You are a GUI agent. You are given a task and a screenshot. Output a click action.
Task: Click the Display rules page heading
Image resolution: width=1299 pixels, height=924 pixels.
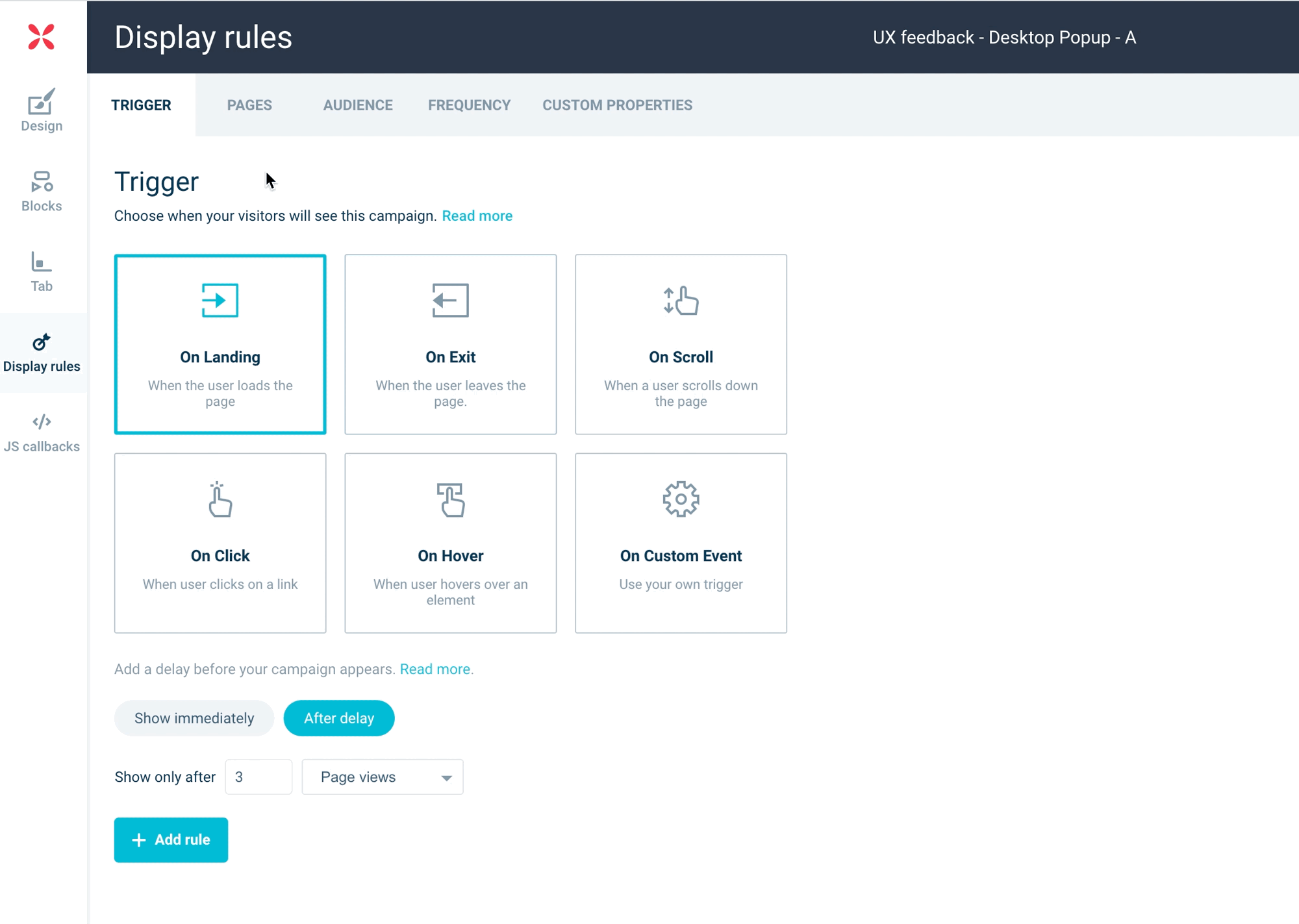[203, 38]
